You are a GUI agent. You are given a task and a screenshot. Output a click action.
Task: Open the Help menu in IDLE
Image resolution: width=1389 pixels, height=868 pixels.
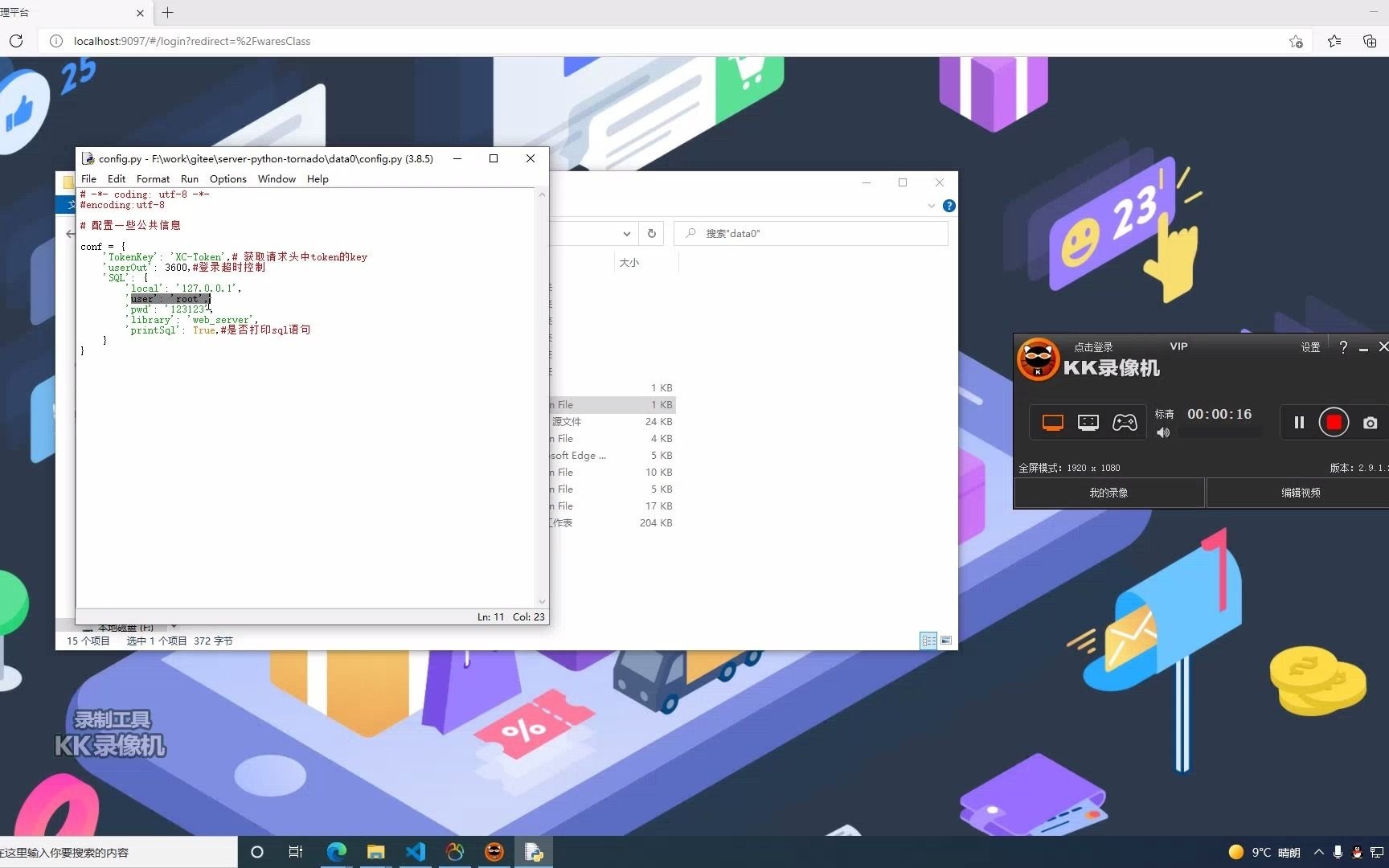[318, 179]
